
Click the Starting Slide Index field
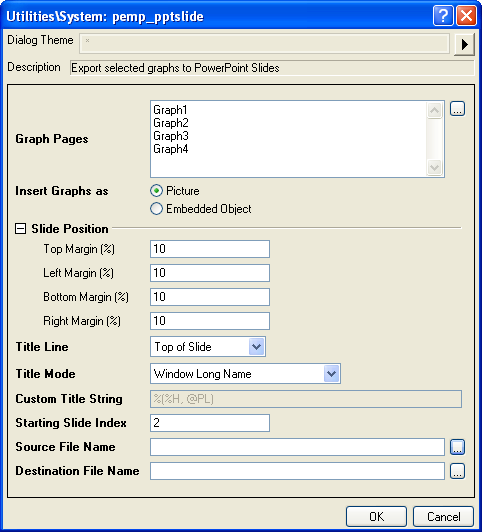(x=210, y=423)
